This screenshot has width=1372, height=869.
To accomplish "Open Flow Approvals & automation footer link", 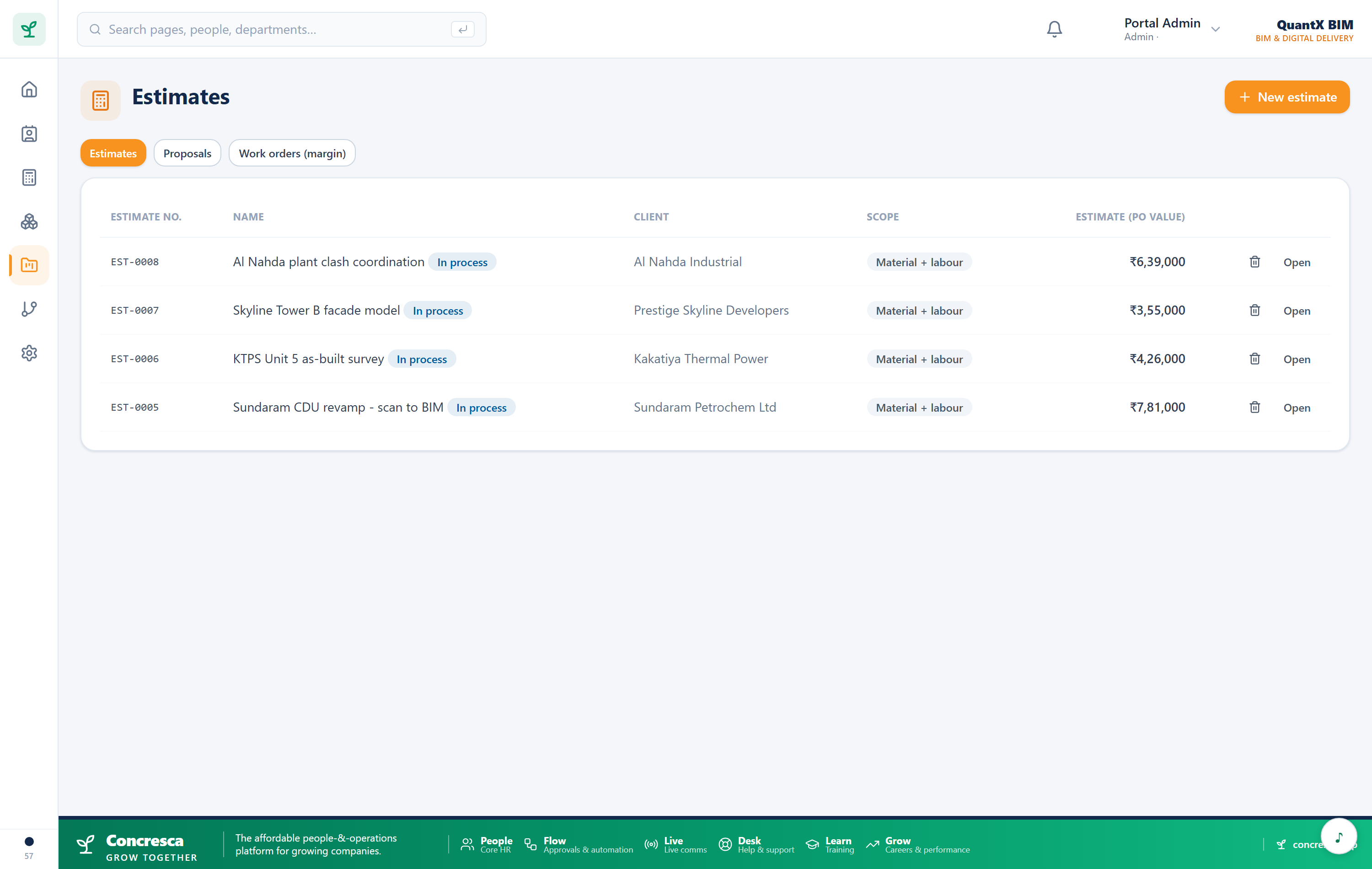I will click(x=579, y=844).
